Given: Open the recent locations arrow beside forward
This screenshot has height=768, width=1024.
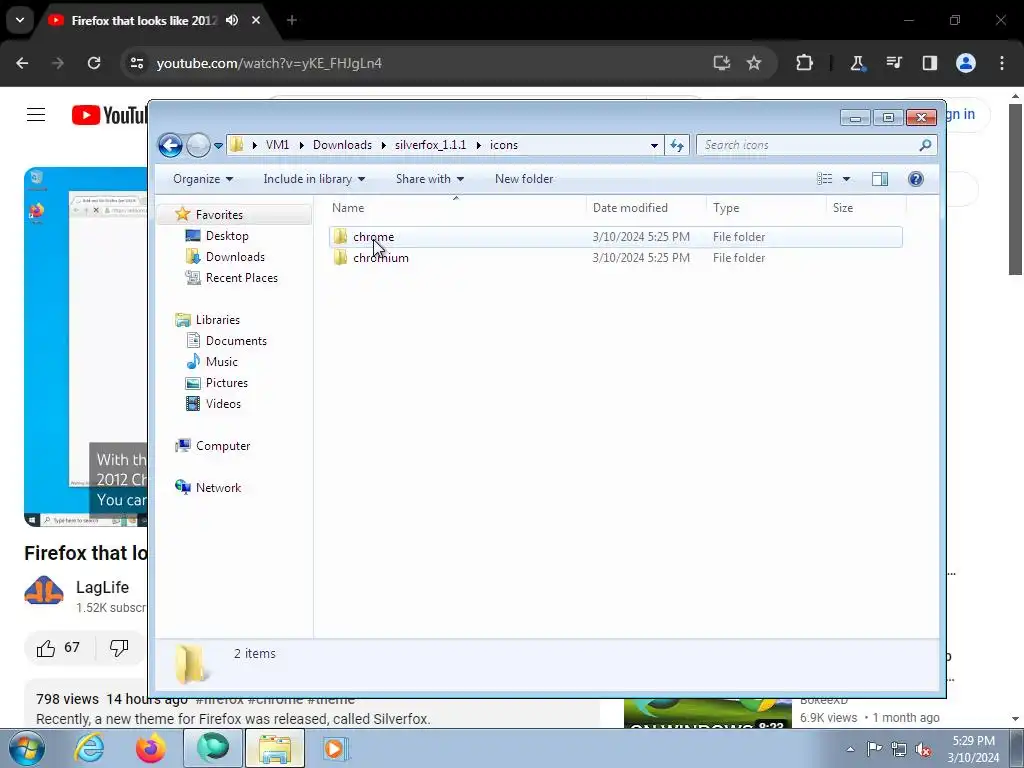Looking at the screenshot, I should tap(218, 146).
